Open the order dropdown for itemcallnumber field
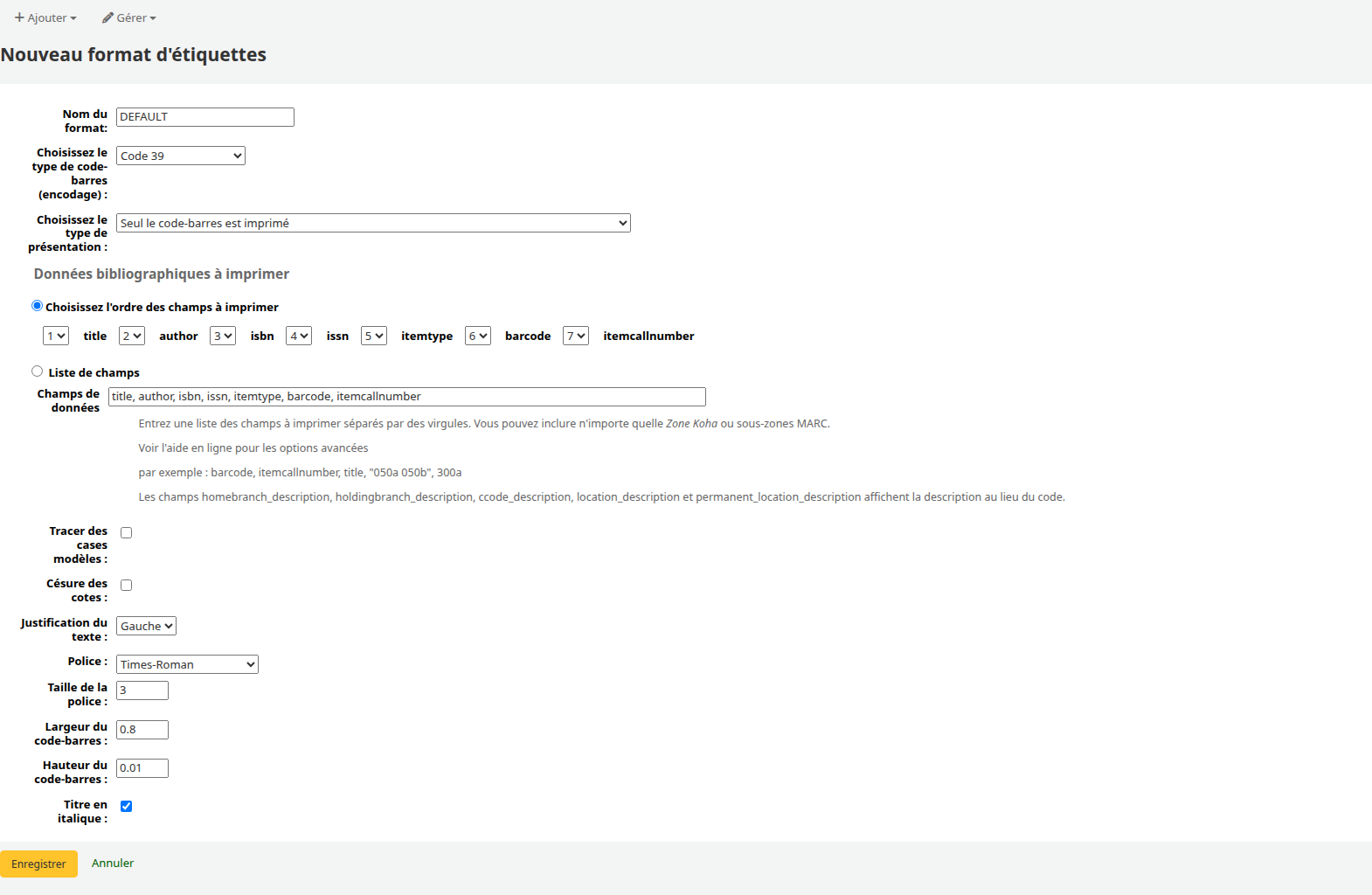 pos(576,336)
